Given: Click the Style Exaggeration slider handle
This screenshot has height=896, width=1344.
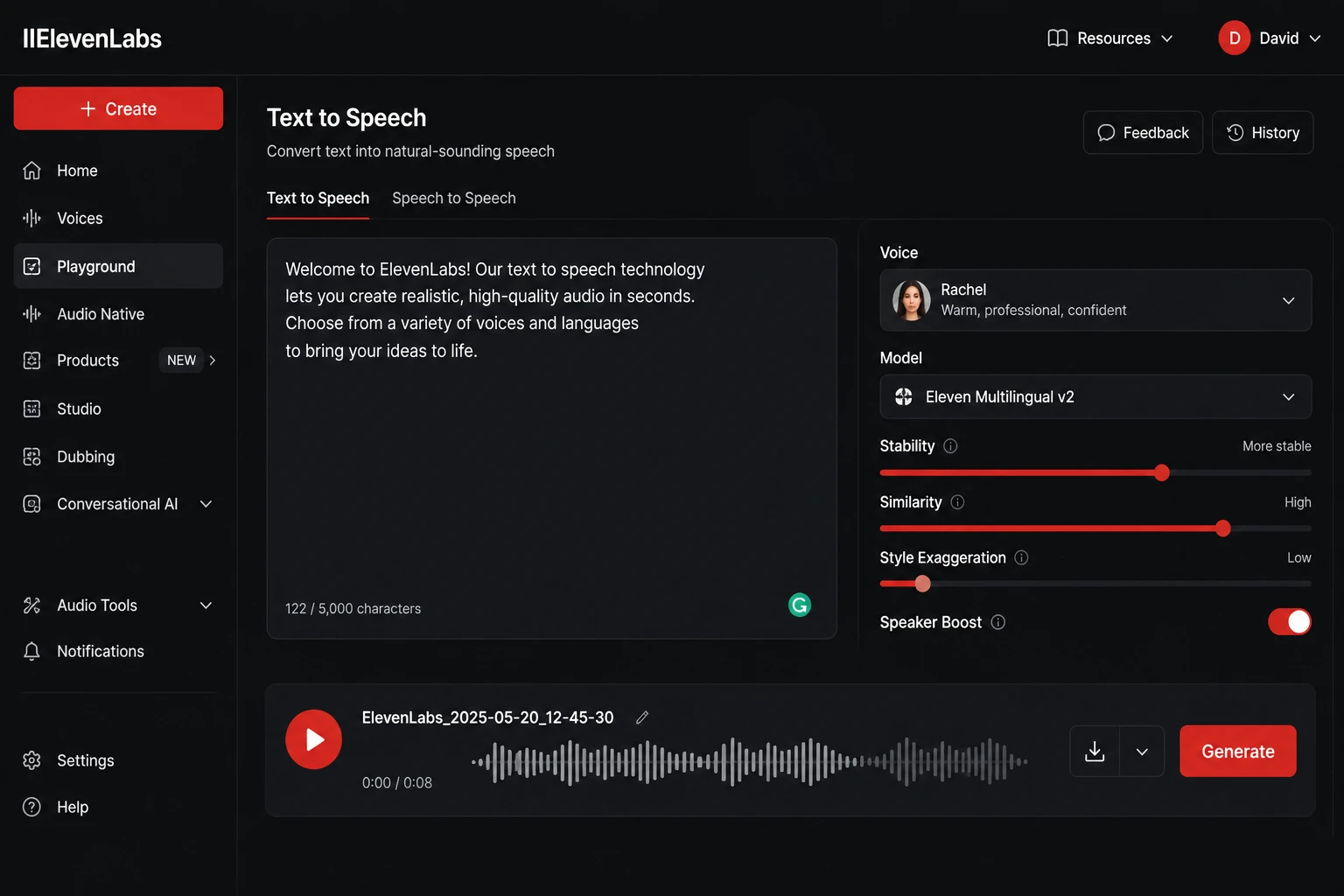Looking at the screenshot, I should [922, 584].
